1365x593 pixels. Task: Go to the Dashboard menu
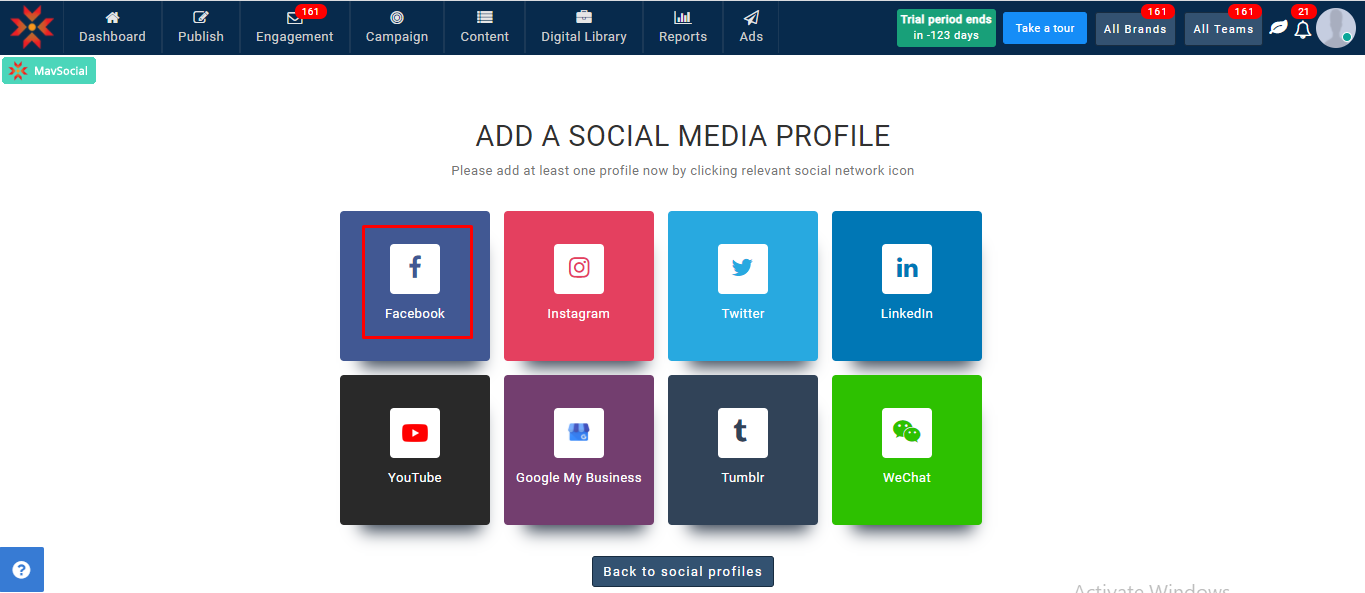(112, 27)
